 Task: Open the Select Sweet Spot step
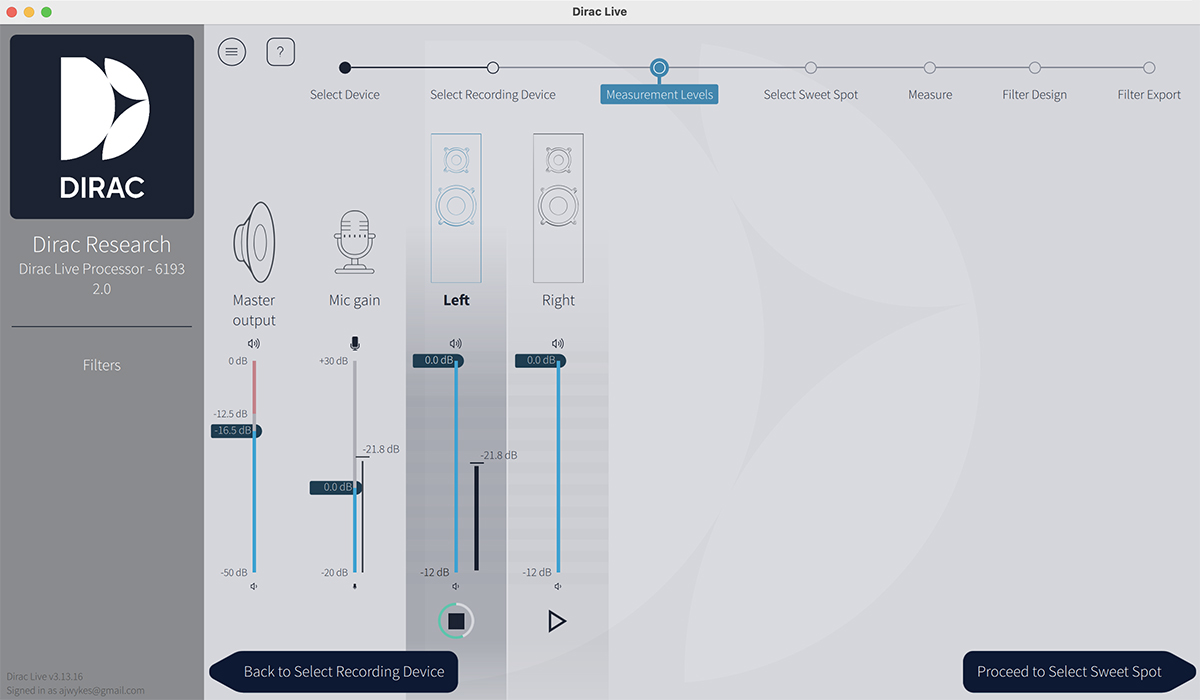[x=811, y=68]
